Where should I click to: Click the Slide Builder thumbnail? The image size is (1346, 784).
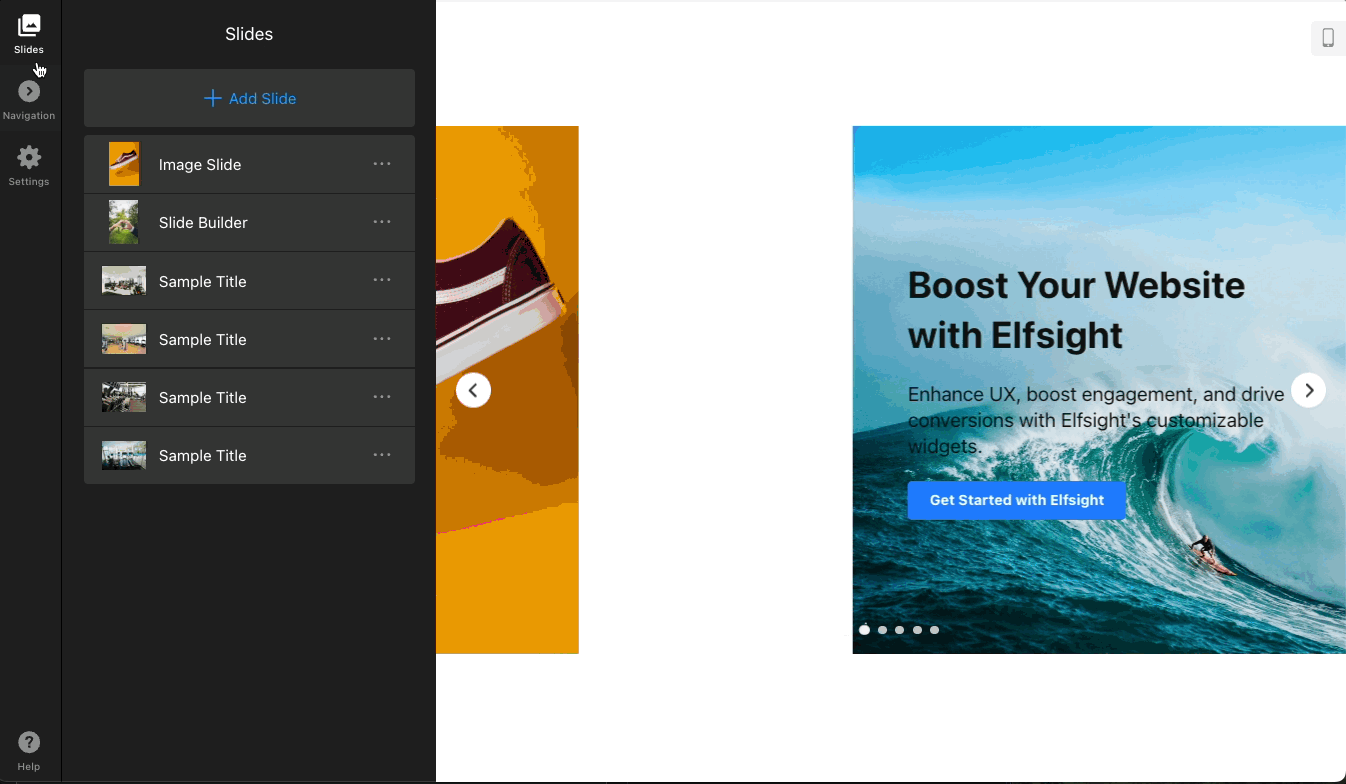pyautogui.click(x=124, y=222)
